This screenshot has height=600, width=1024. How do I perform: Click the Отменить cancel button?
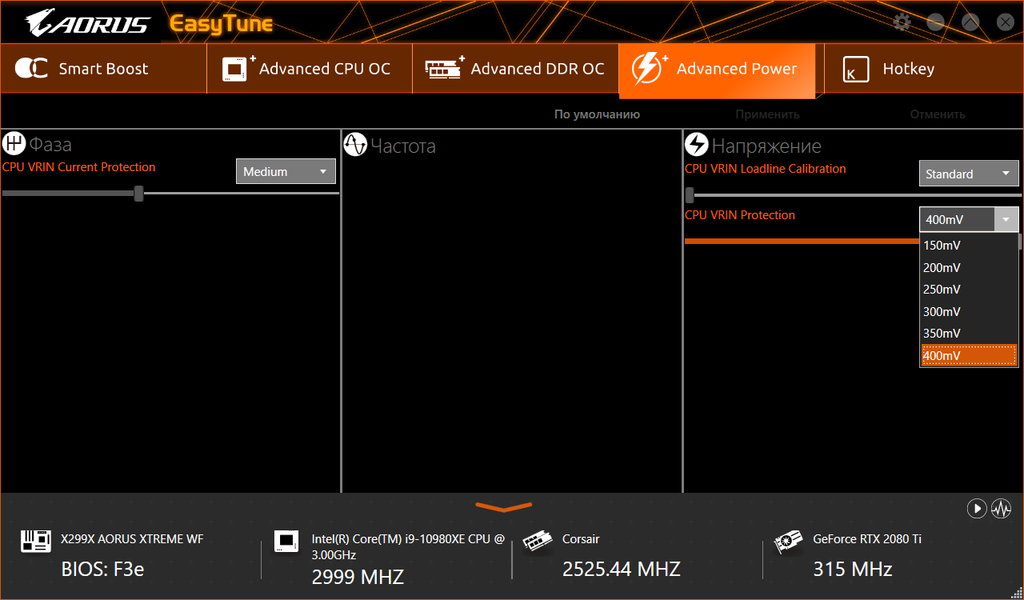[937, 114]
